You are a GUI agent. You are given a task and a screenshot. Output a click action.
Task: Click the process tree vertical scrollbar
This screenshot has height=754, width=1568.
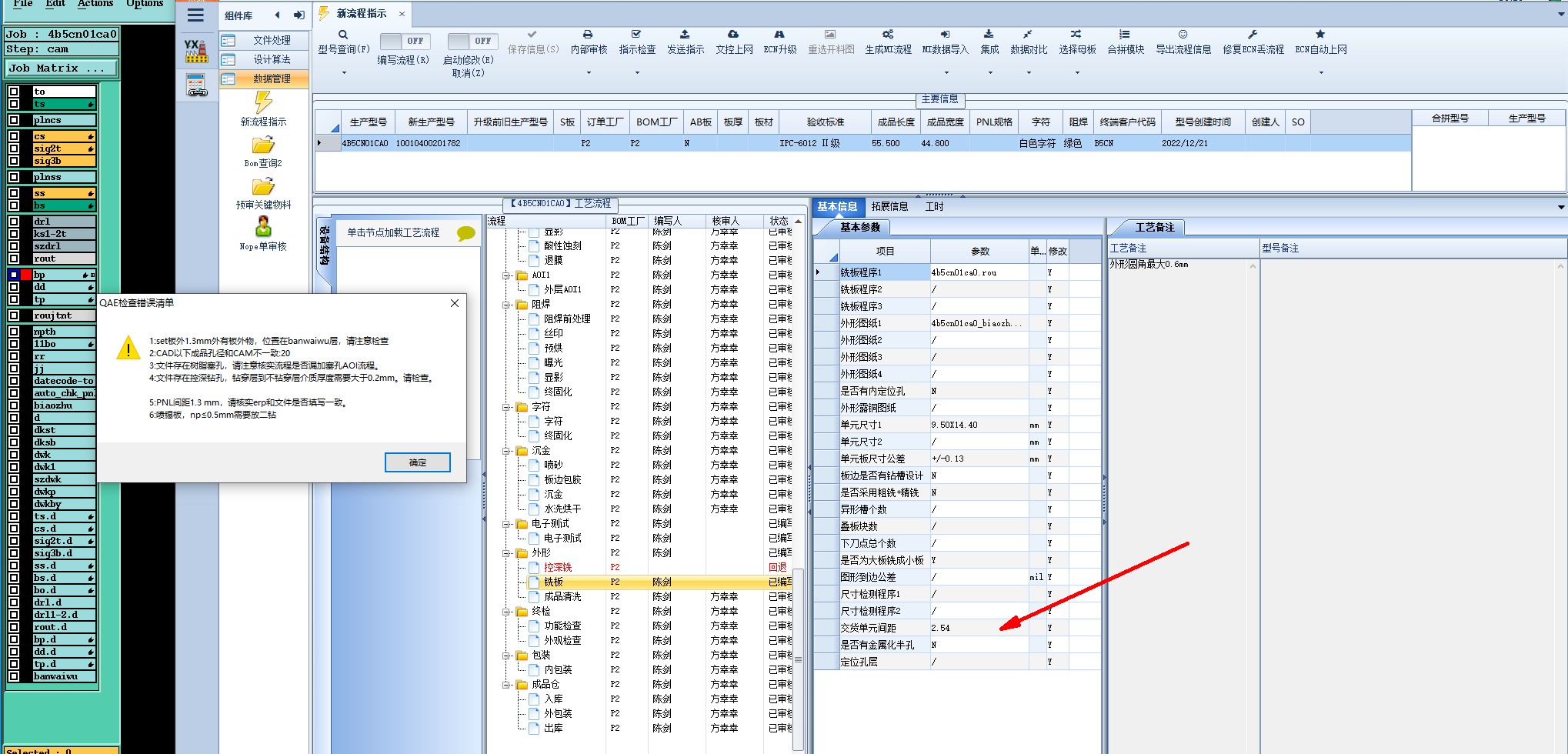(x=798, y=658)
